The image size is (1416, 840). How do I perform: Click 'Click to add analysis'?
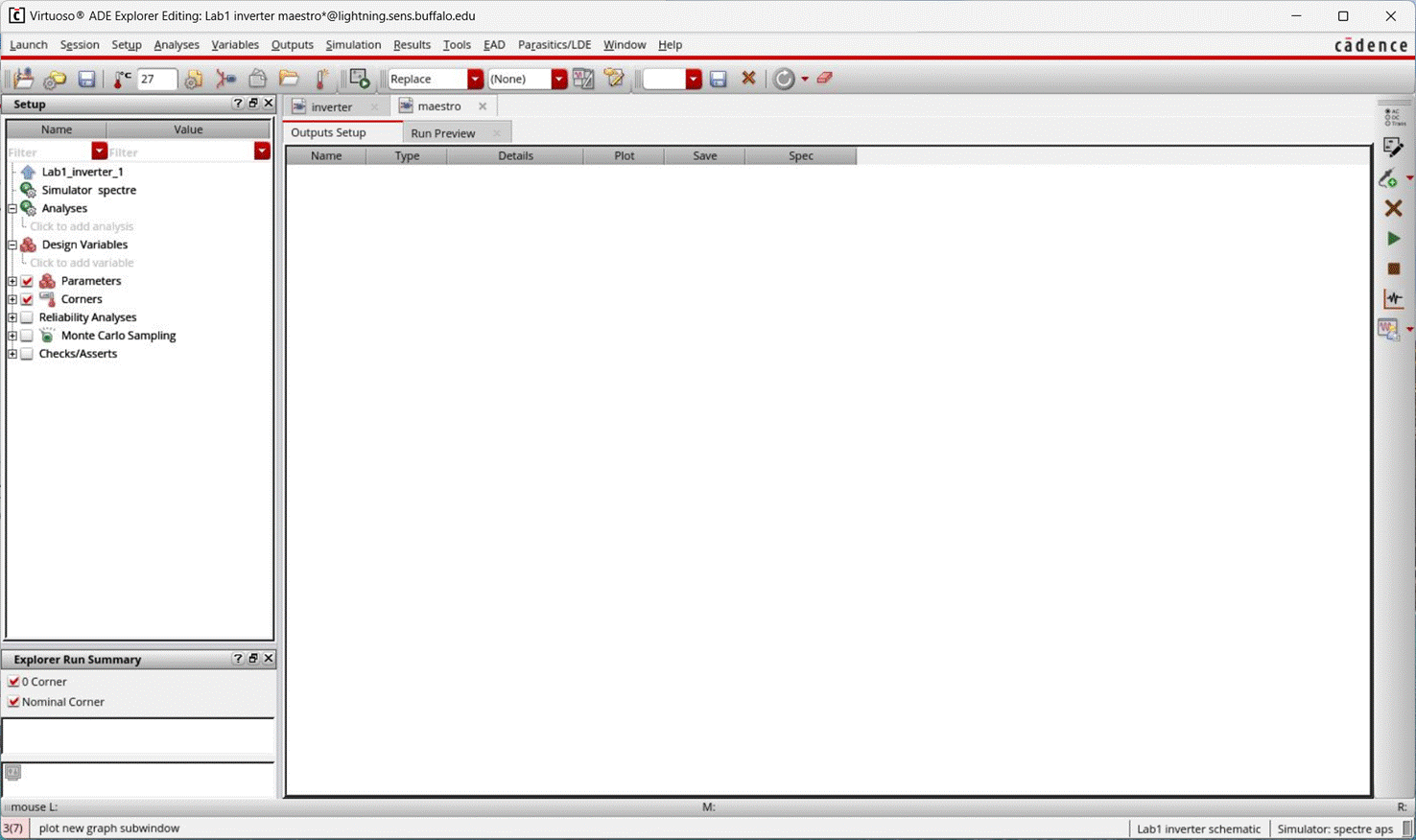point(81,226)
